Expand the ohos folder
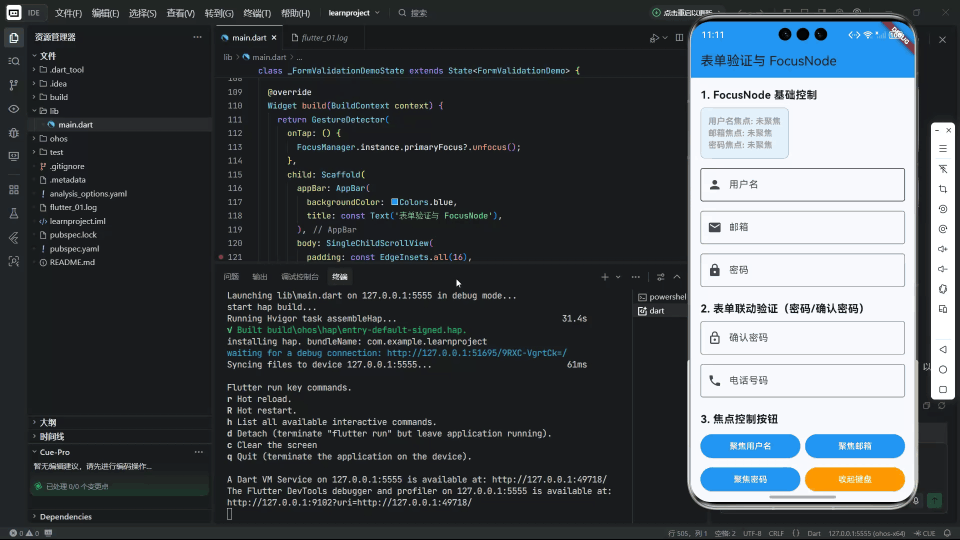This screenshot has width=960, height=540. pos(34,139)
